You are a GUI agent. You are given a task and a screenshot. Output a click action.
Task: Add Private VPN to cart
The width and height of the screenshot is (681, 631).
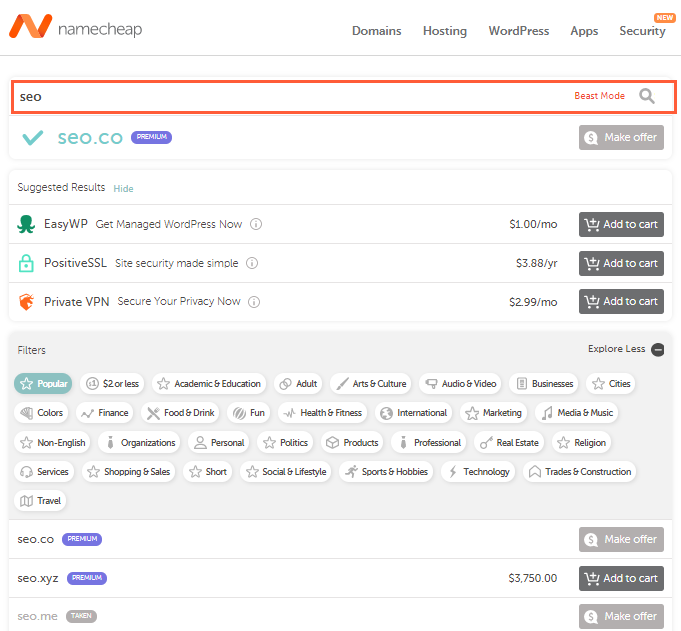[x=621, y=301]
